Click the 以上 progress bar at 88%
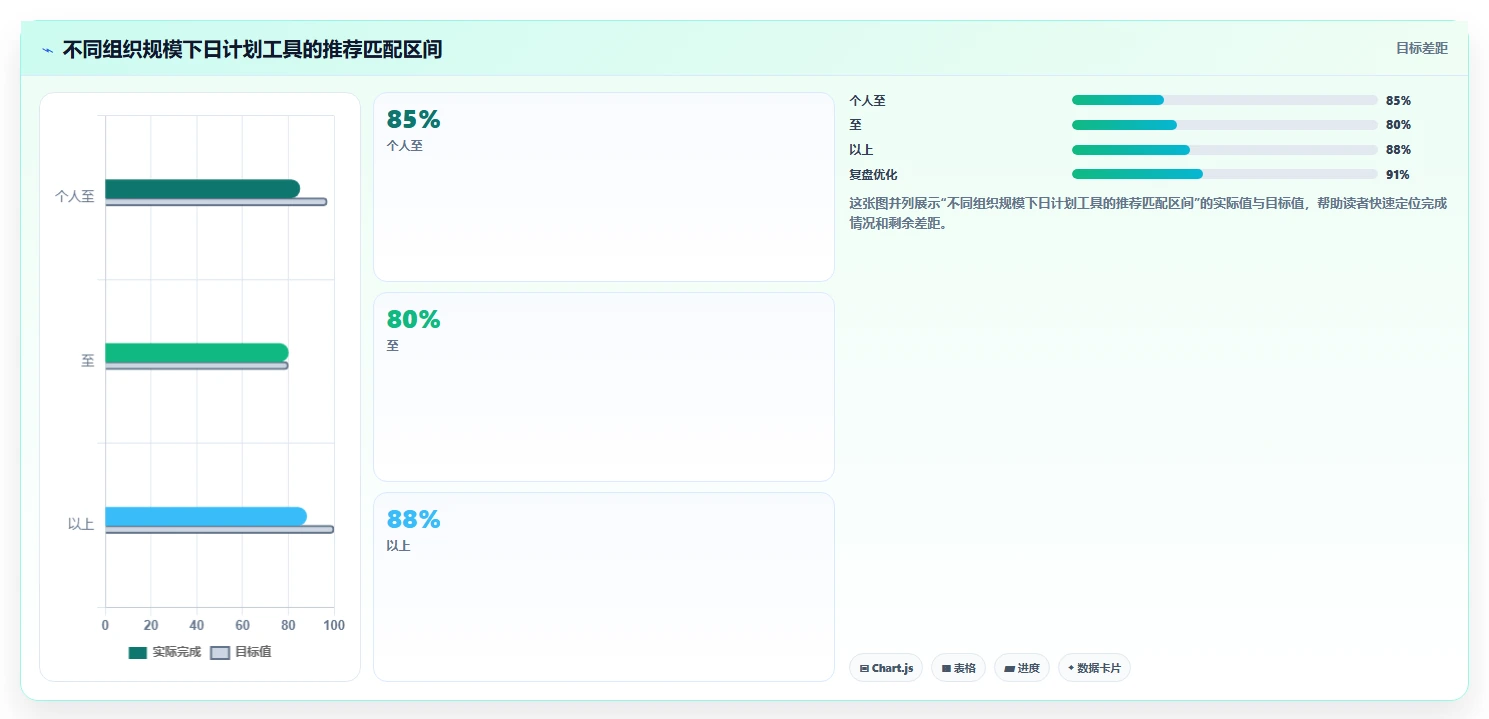The height and width of the screenshot is (719, 1489). (x=1225, y=150)
